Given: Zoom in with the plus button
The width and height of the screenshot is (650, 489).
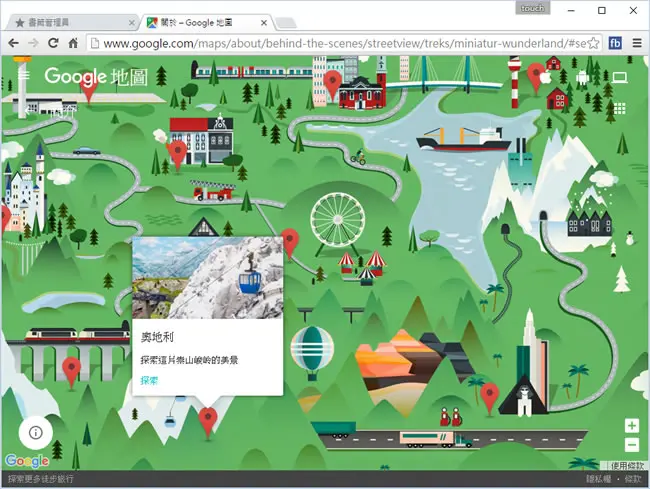Looking at the screenshot, I should click(x=632, y=426).
